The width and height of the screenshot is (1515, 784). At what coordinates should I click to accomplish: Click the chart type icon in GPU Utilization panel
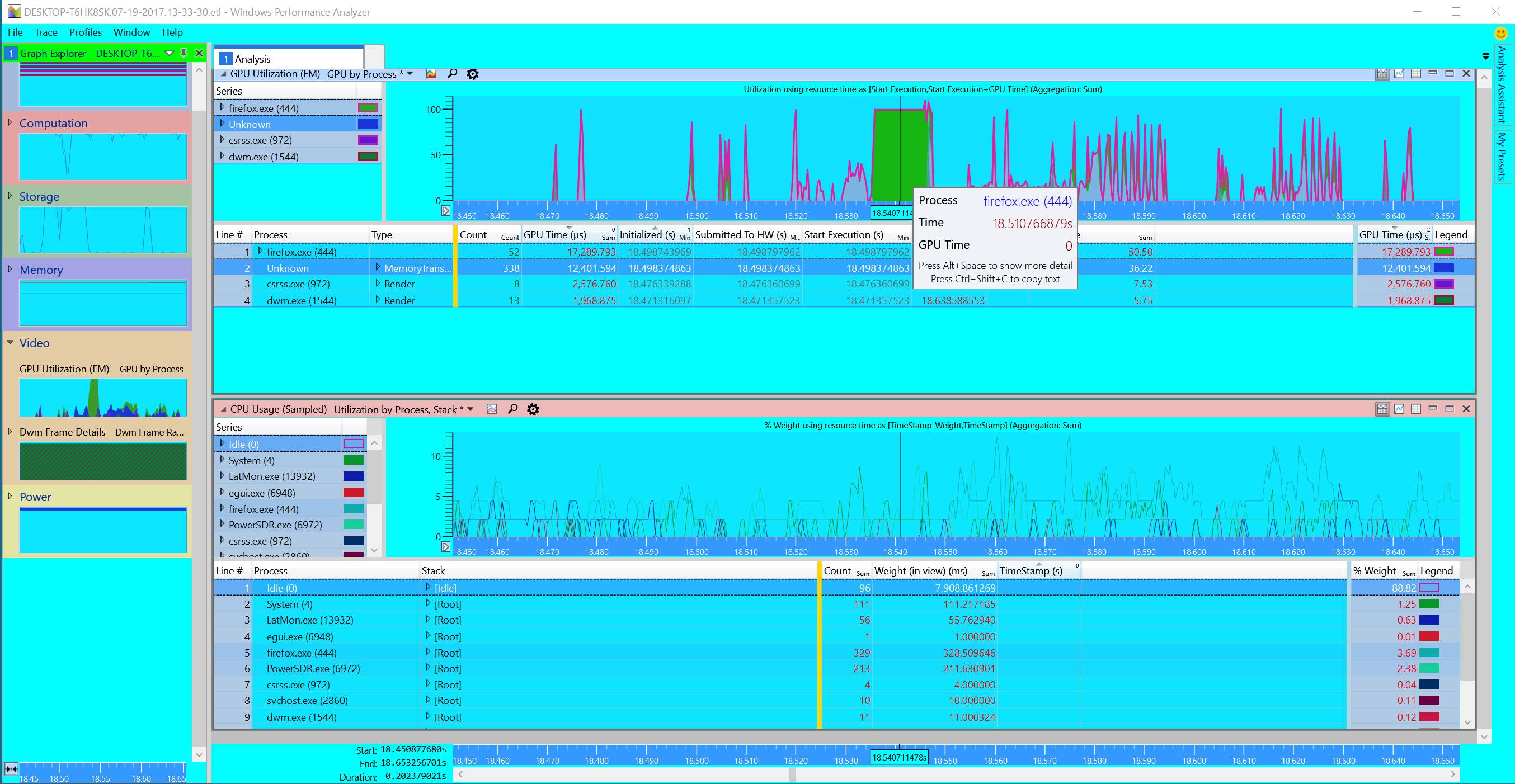[x=431, y=74]
